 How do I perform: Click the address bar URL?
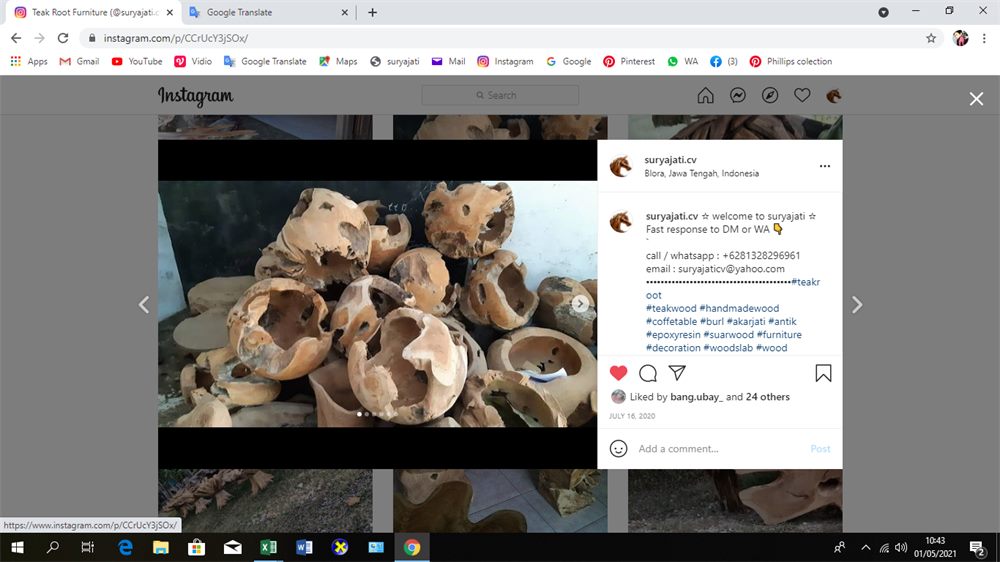click(x=176, y=38)
